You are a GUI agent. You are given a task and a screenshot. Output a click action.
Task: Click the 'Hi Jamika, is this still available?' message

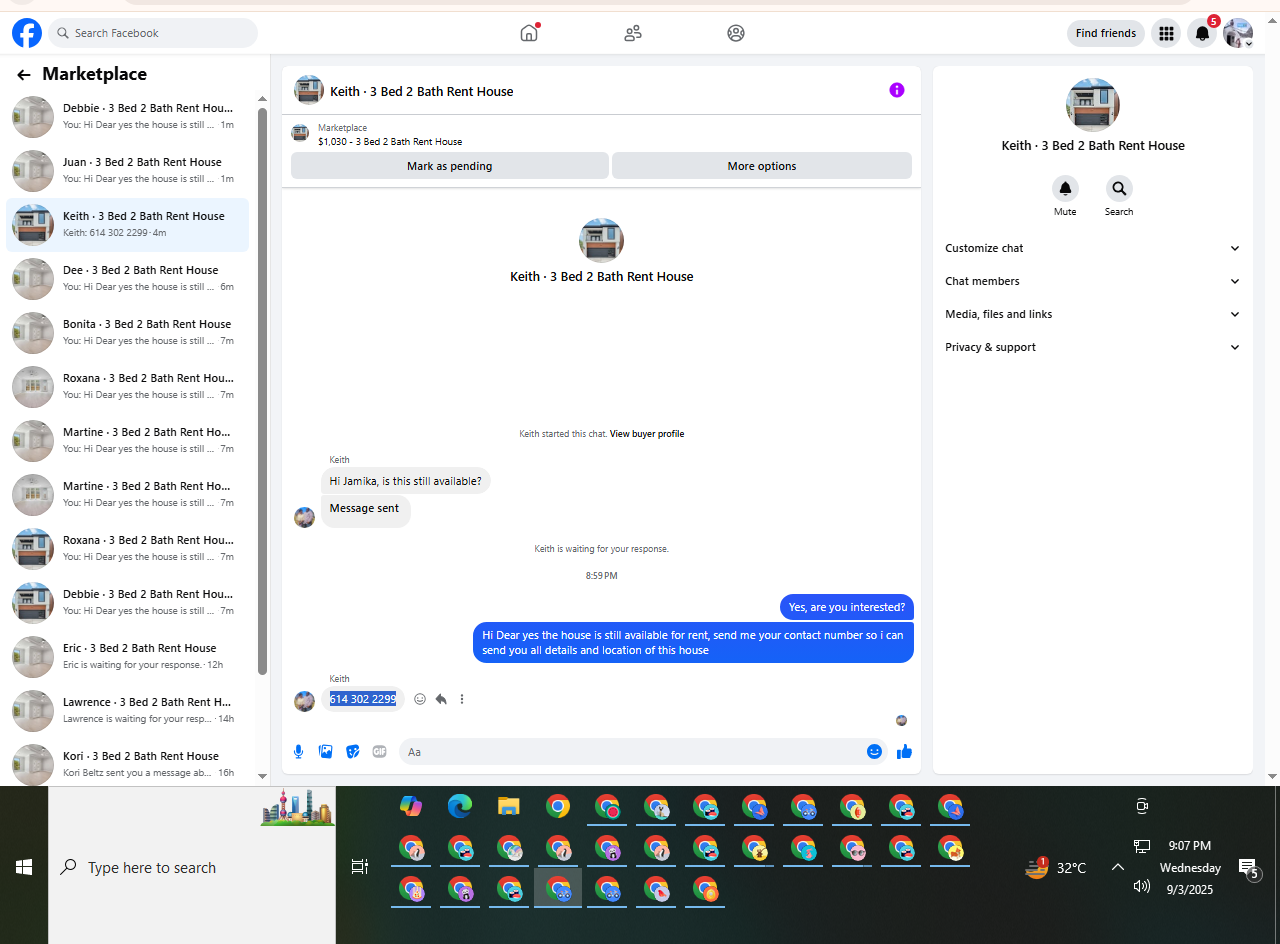[405, 481]
